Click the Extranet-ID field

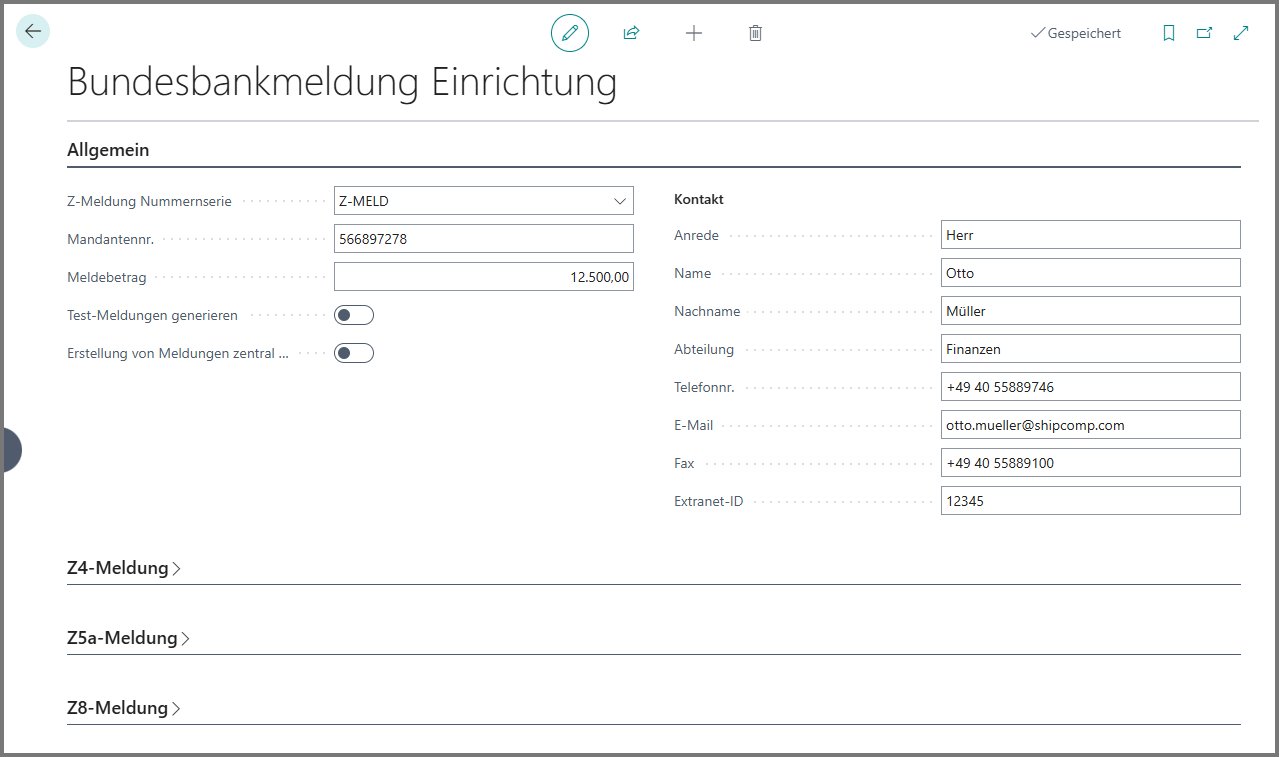point(1090,501)
